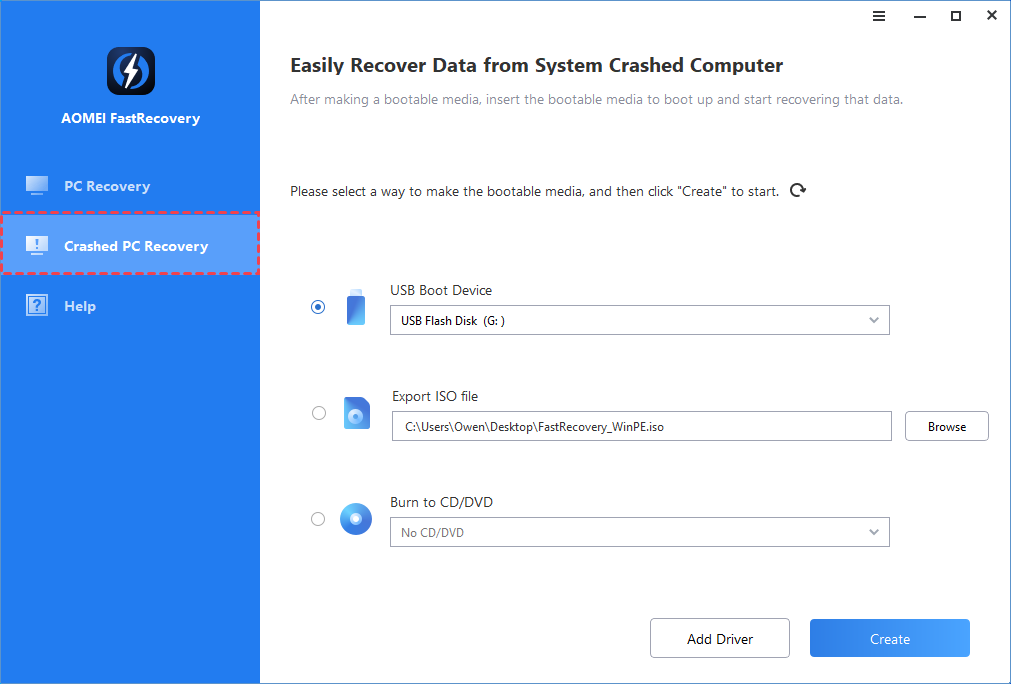Open the Help section
Image resolution: width=1011 pixels, height=684 pixels.
point(80,305)
